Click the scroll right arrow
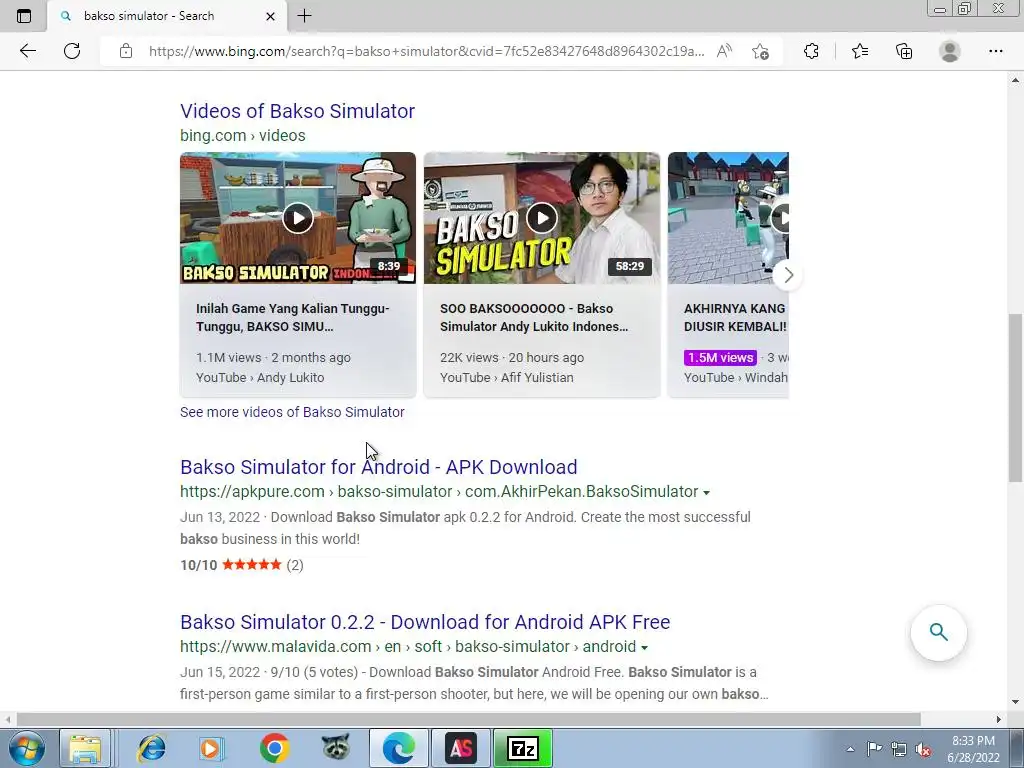The image size is (1024, 768). (x=998, y=719)
